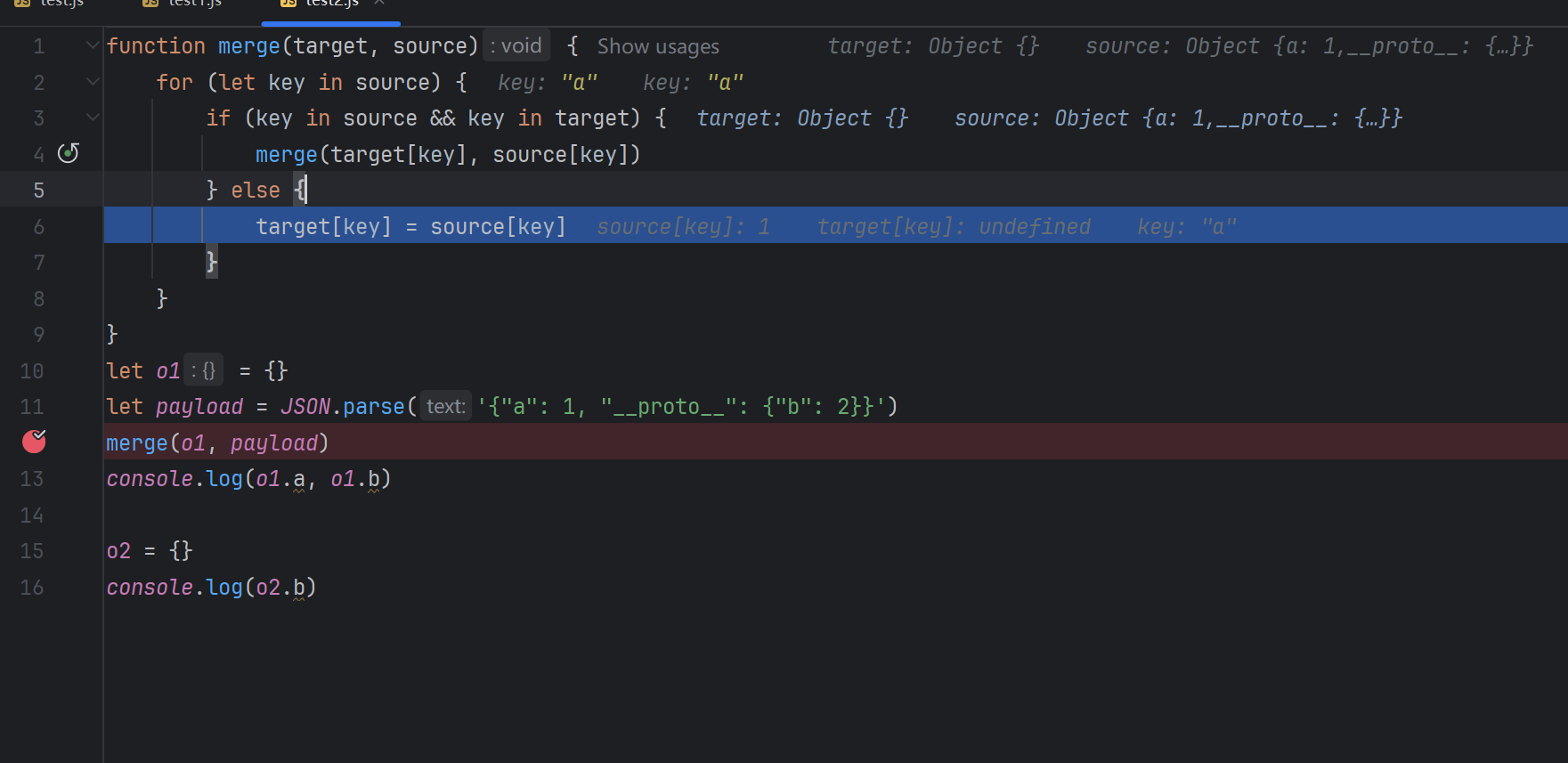The width and height of the screenshot is (1568, 763).
Task: Click the inline source Object debug value on line 1
Action: (1308, 46)
